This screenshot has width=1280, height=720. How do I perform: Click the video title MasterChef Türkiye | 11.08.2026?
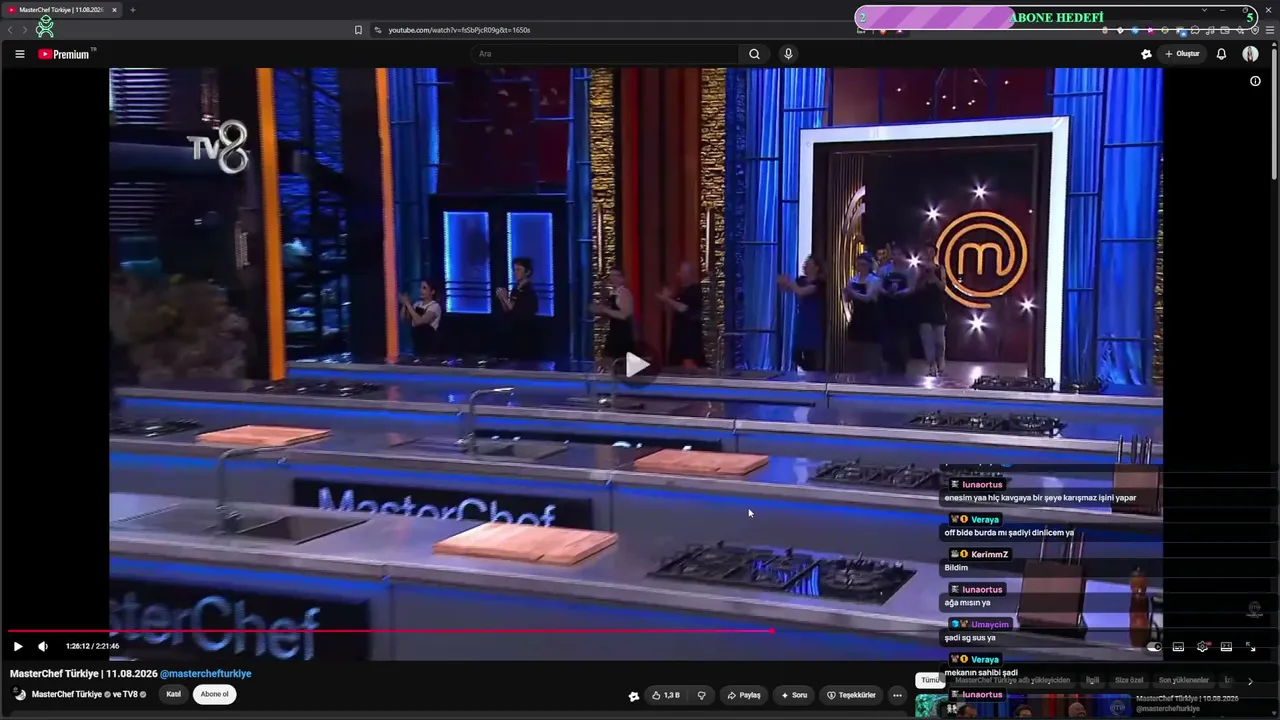84,674
